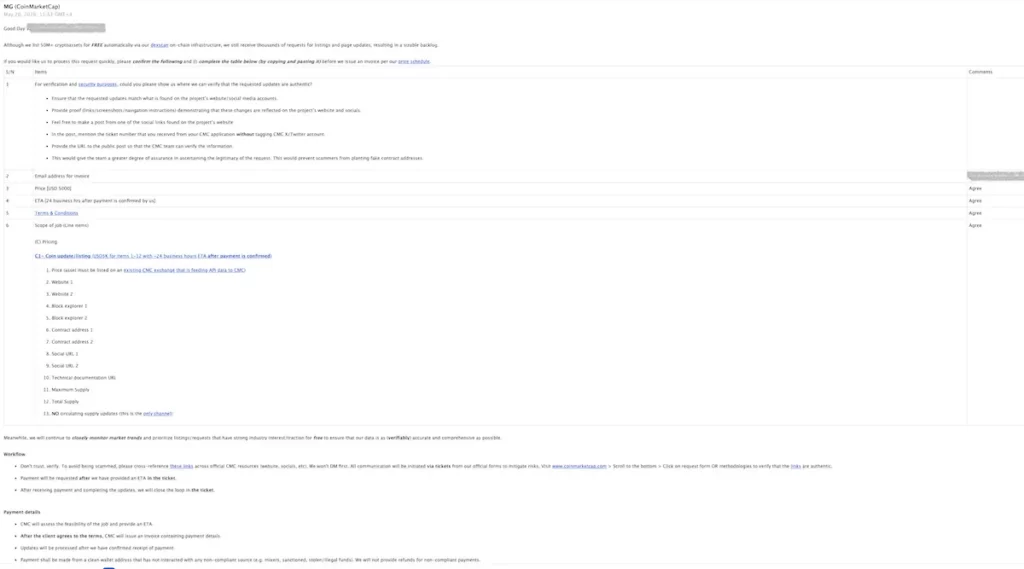
Task: Click 'Agree' in the ETA row
Action: pos(975,201)
